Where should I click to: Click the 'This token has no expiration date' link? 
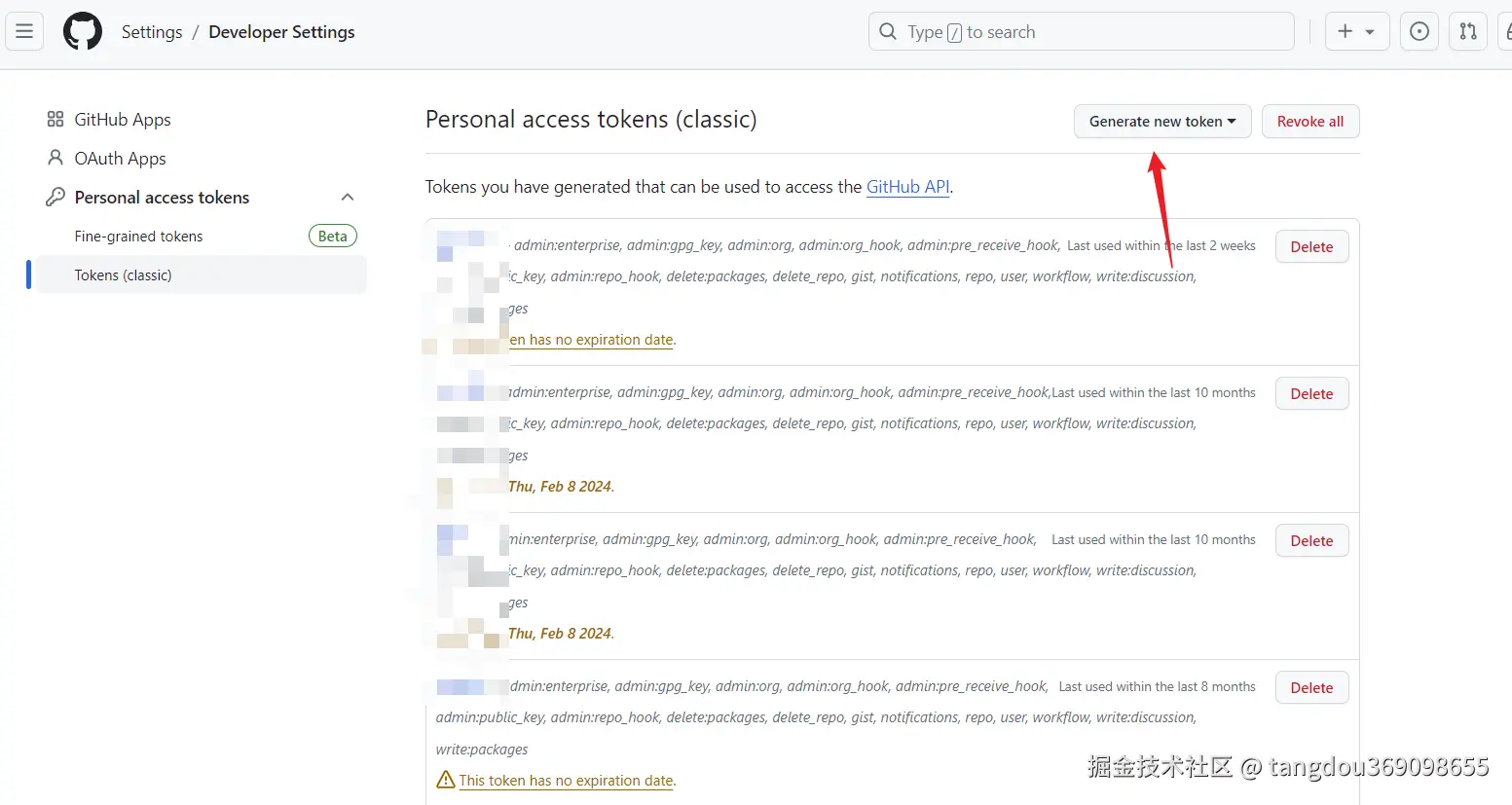[566, 781]
